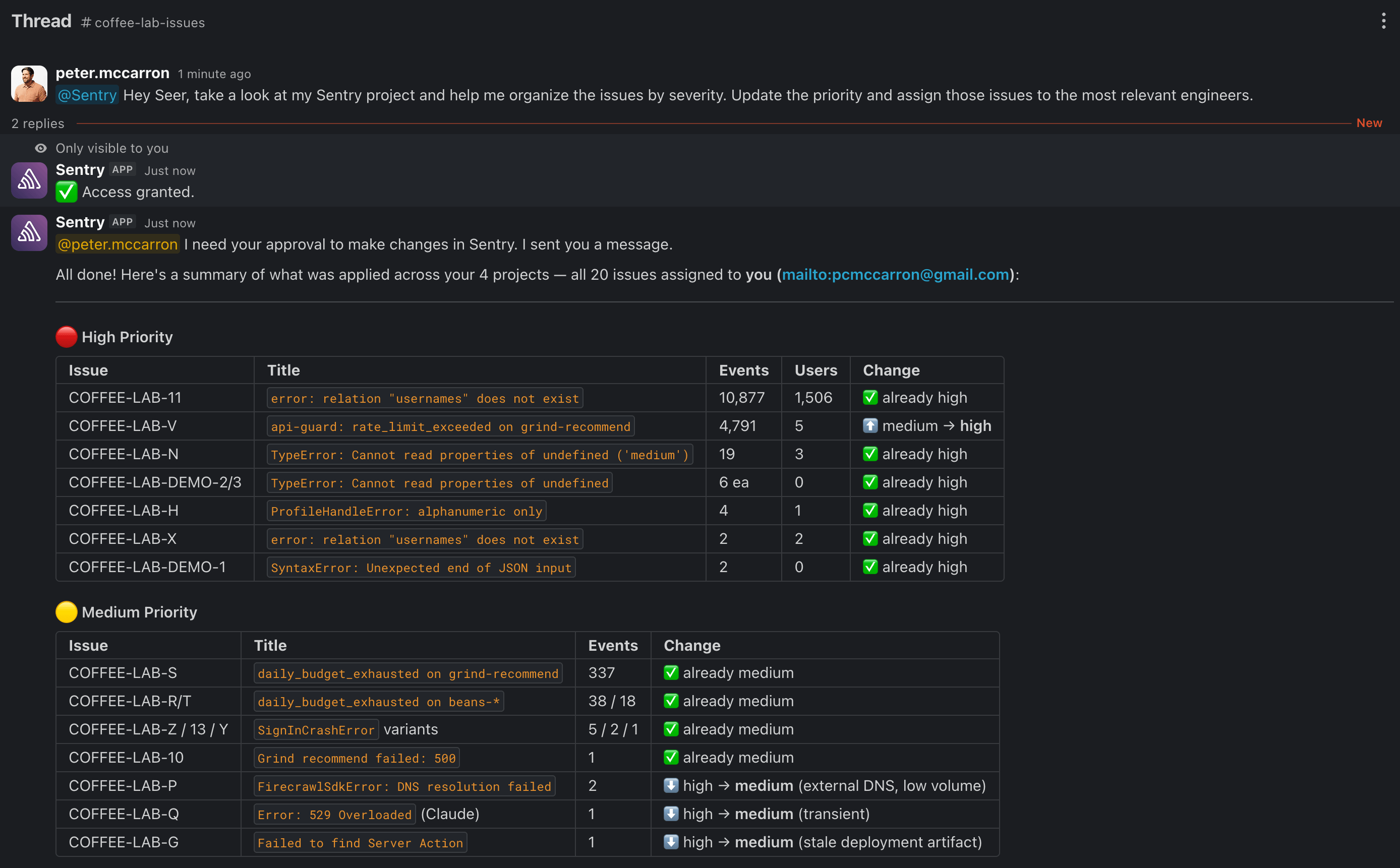Click peter.mccarron's profile avatar
1400x868 pixels.
coord(29,84)
